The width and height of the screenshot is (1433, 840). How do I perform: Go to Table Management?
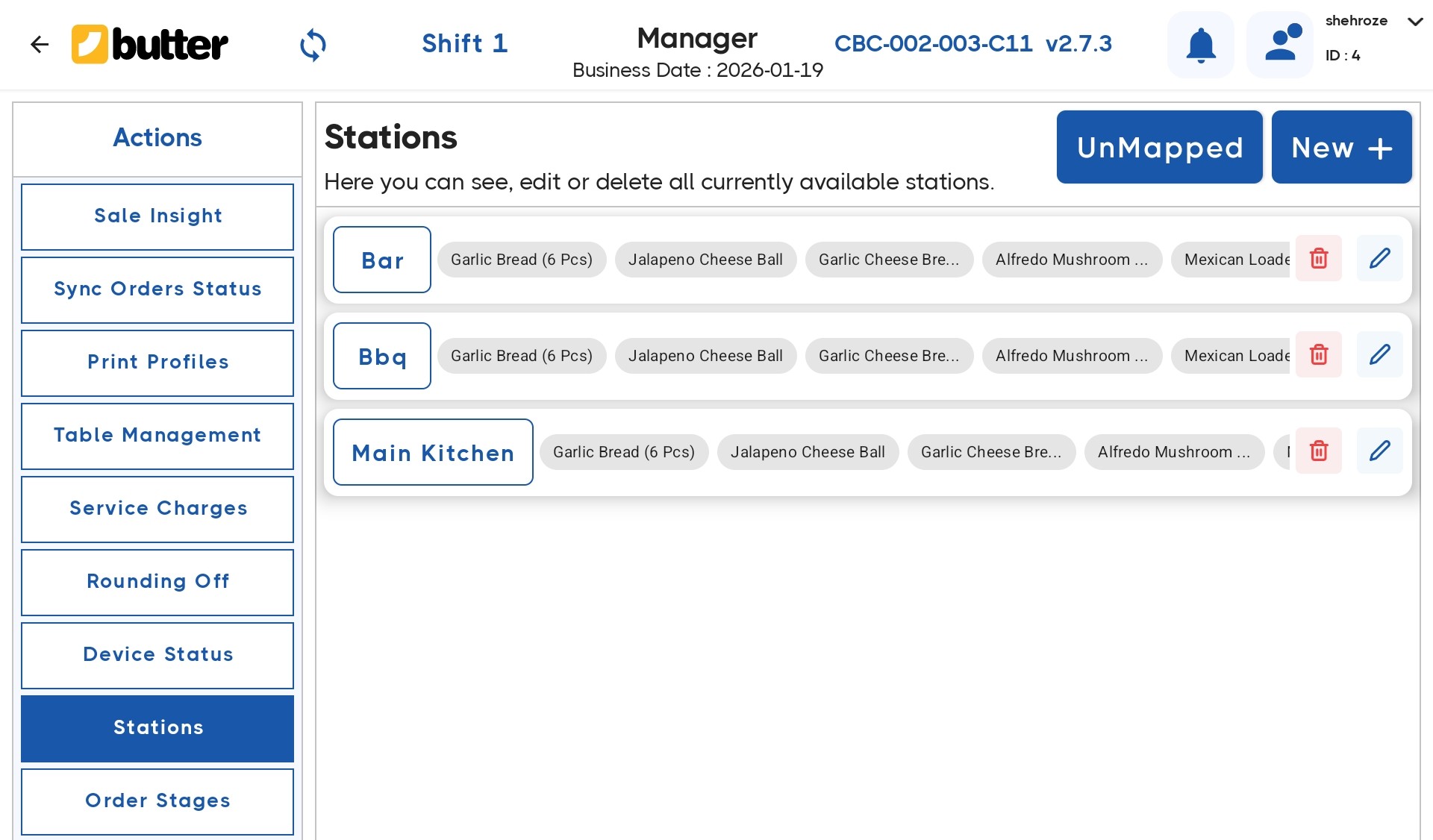[157, 436]
